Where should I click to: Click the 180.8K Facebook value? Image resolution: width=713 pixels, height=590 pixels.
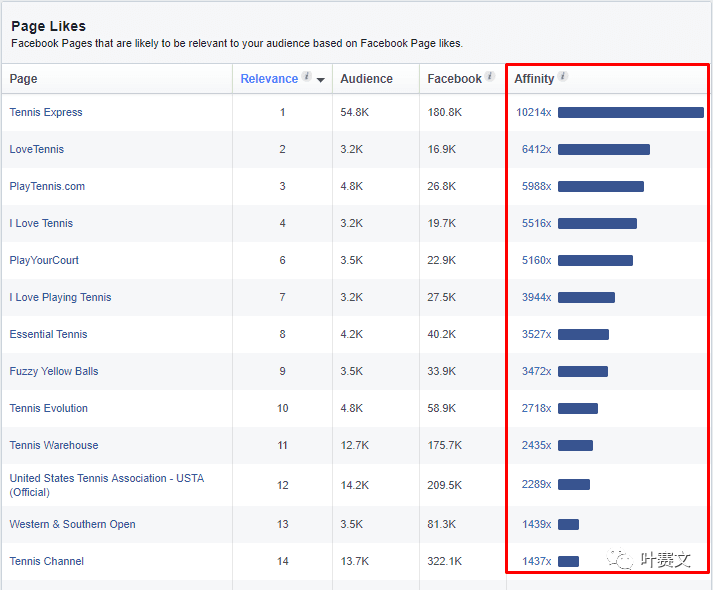click(x=445, y=112)
